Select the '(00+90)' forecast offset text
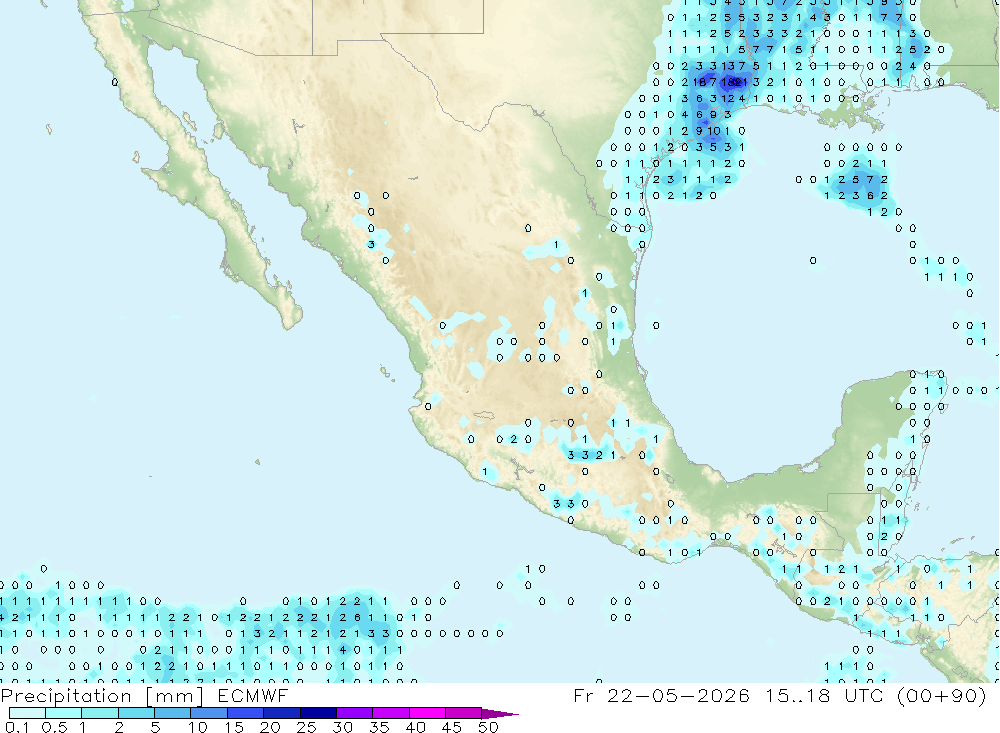This screenshot has width=1000, height=733. coord(942,695)
